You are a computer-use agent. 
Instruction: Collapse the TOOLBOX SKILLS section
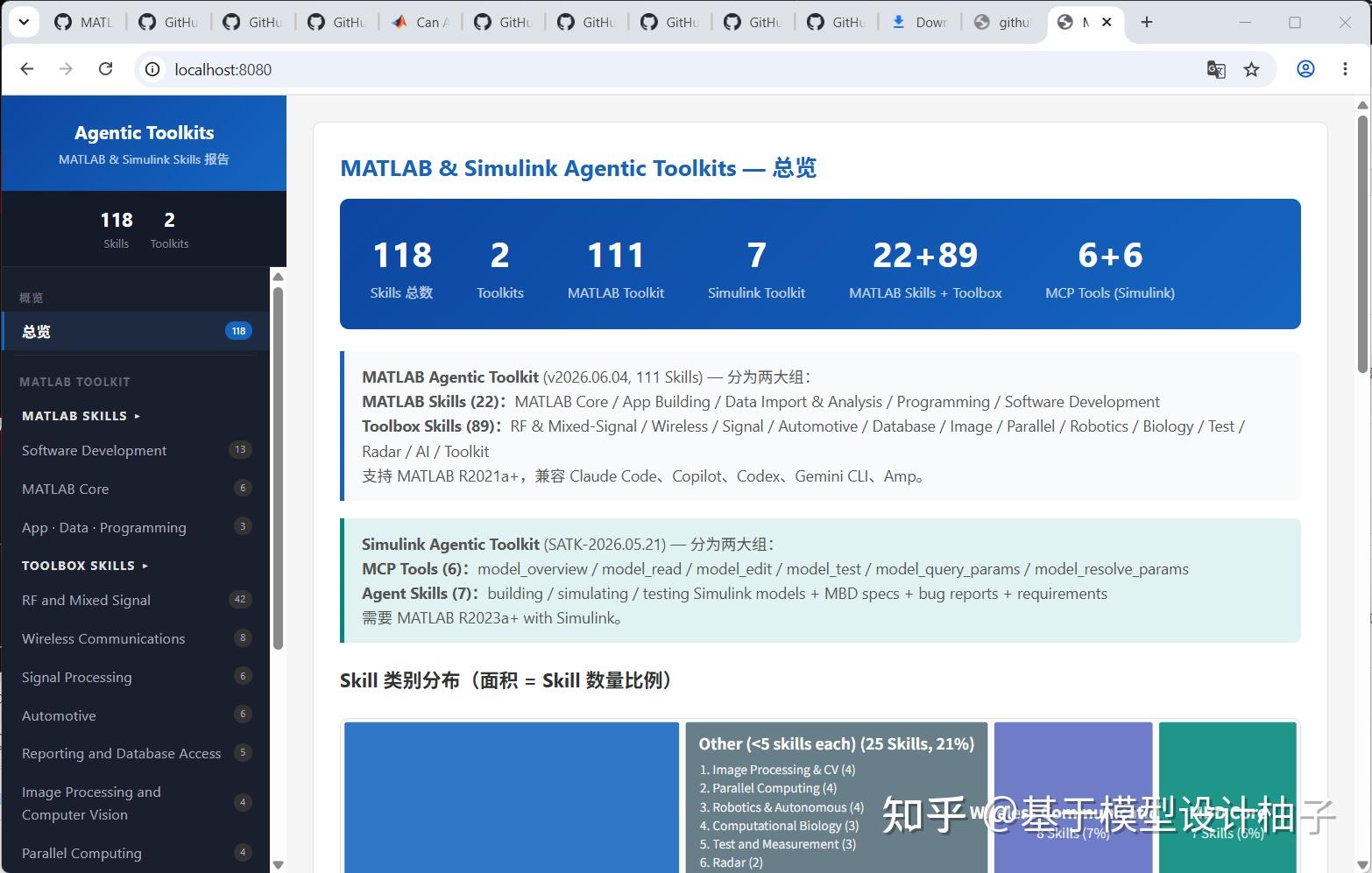click(x=85, y=566)
